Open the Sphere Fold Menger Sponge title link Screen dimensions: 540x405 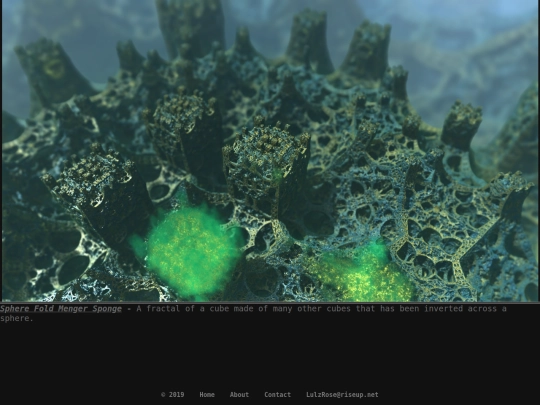pyautogui.click(x=61, y=309)
